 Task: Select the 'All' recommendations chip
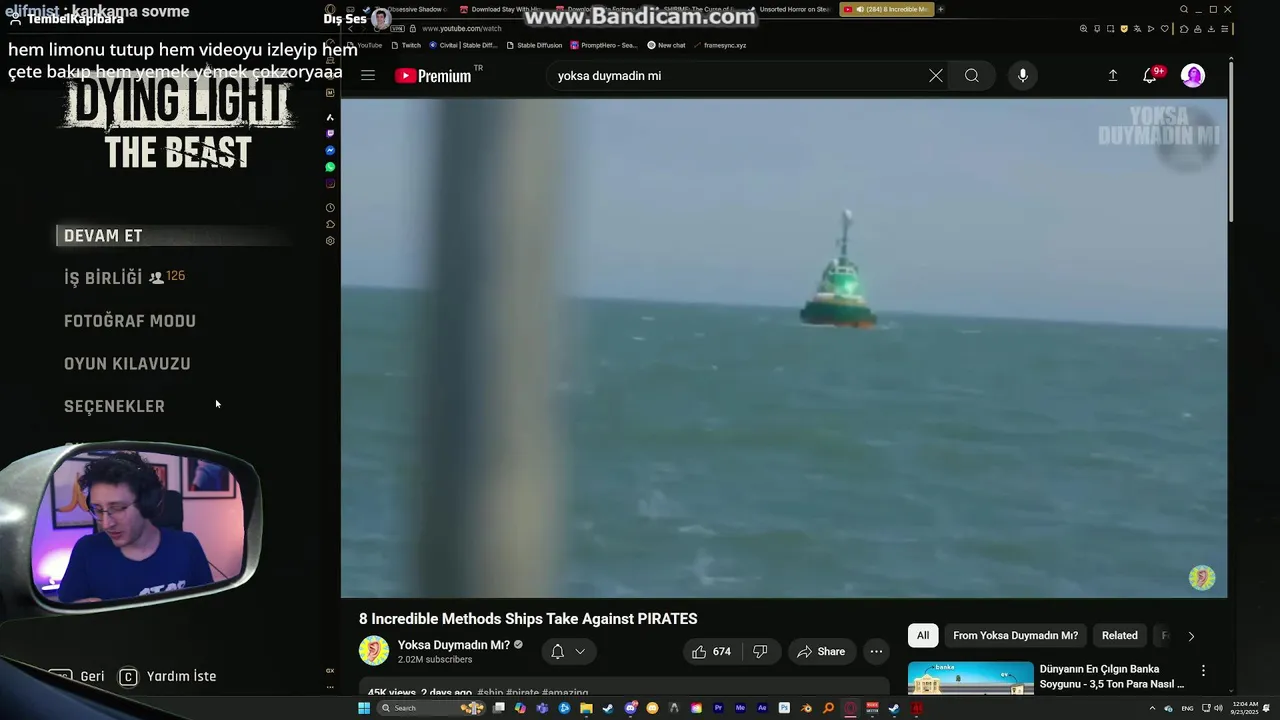(x=923, y=635)
